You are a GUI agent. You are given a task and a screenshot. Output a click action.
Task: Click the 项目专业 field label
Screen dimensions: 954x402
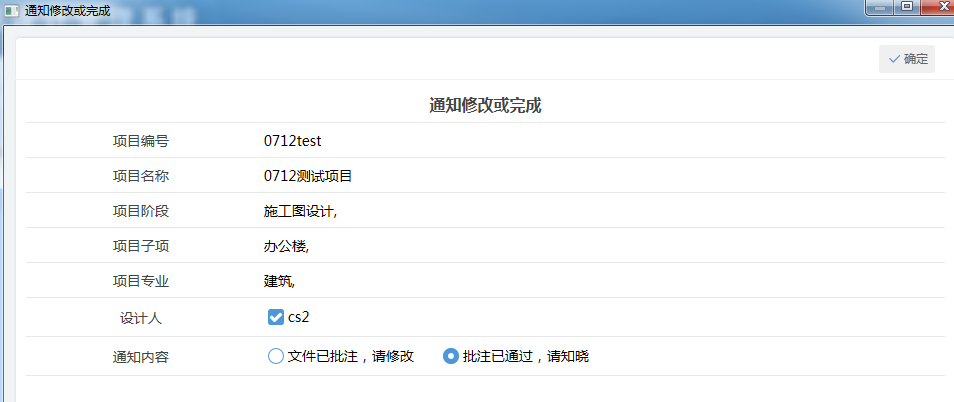tap(141, 281)
